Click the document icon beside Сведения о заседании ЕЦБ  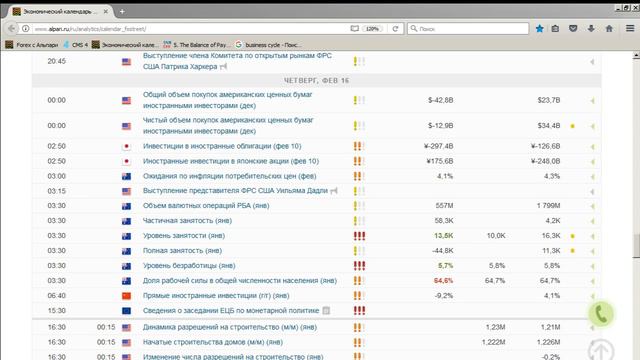pyautogui.click(x=326, y=311)
